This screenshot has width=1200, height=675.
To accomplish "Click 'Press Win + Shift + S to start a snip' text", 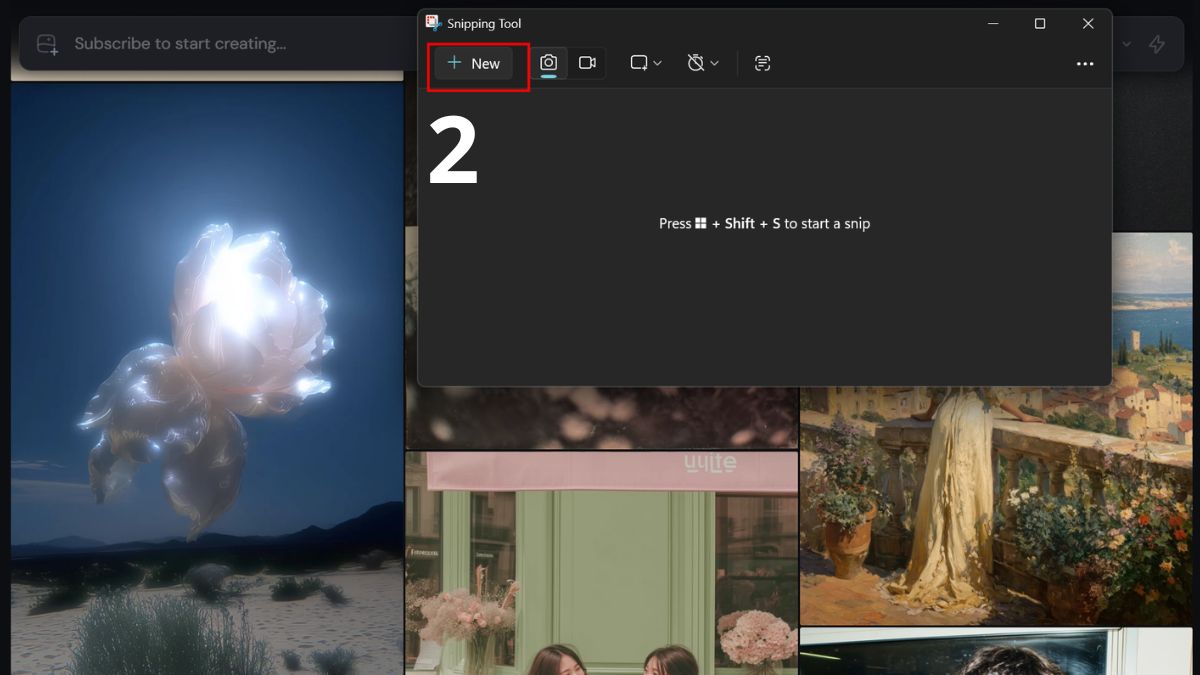I will tap(764, 224).
